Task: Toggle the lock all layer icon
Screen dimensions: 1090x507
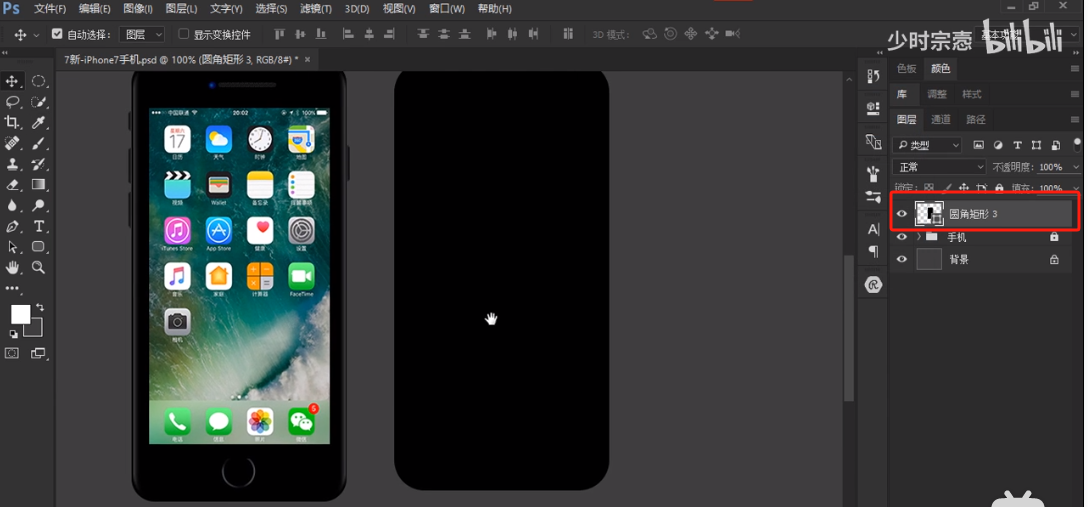Action: [x=999, y=188]
